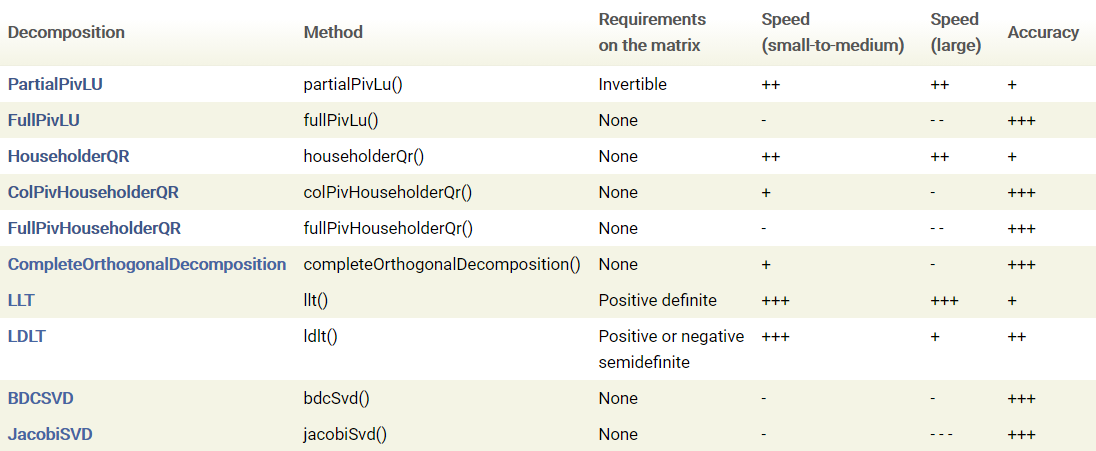Click the Decomposition column header
The image size is (1096, 451).
tap(66, 32)
